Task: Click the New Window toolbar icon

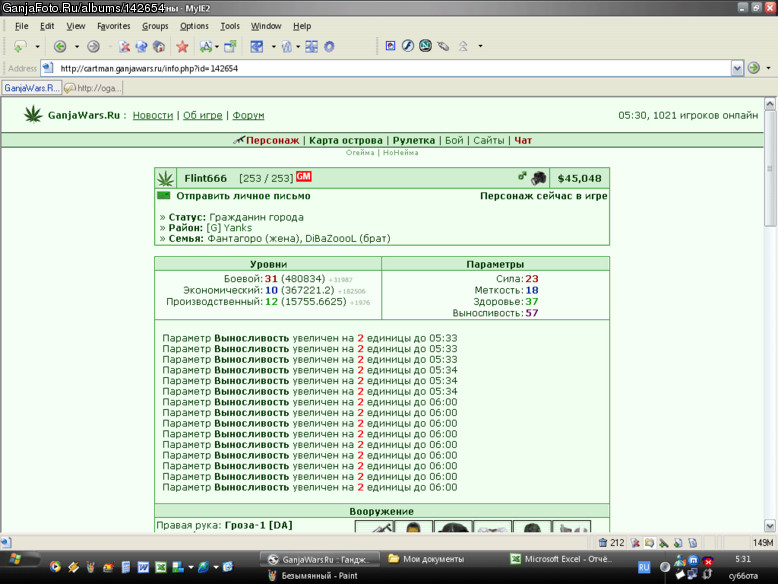Action: [20, 46]
